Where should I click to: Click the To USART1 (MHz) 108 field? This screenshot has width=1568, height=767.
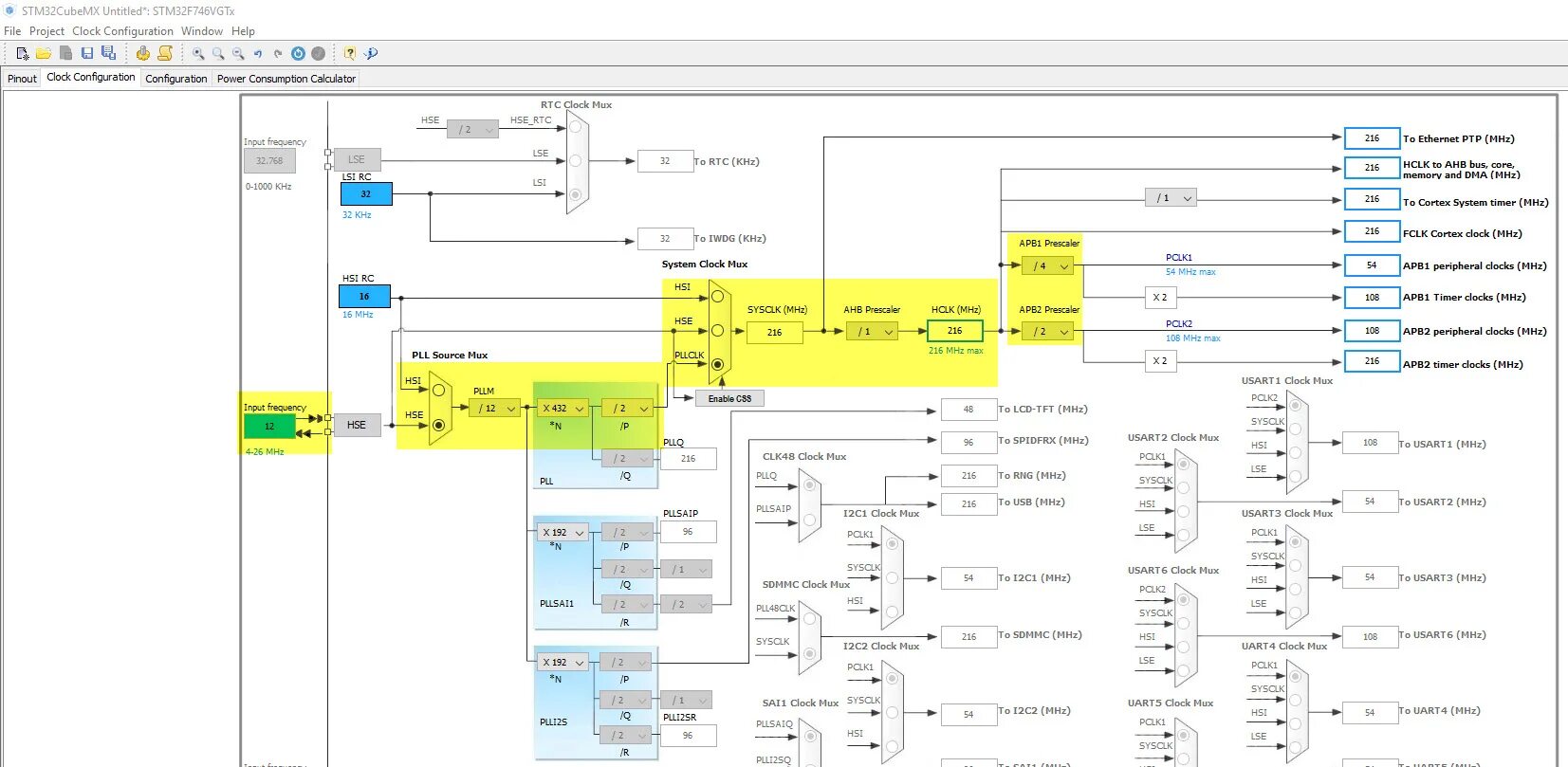coord(1370,443)
